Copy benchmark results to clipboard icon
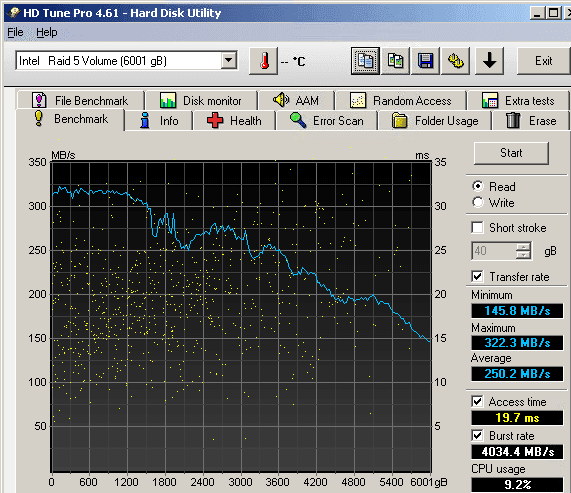The width and height of the screenshot is (571, 493). [x=365, y=61]
